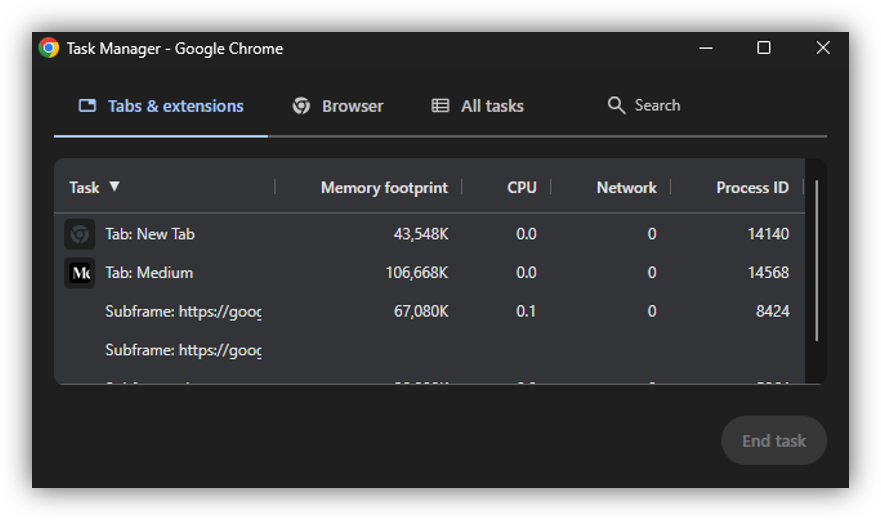Viewport: 881px width, 520px height.
Task: Select the Subframe row with 67,080K memory
Action: tap(429, 311)
